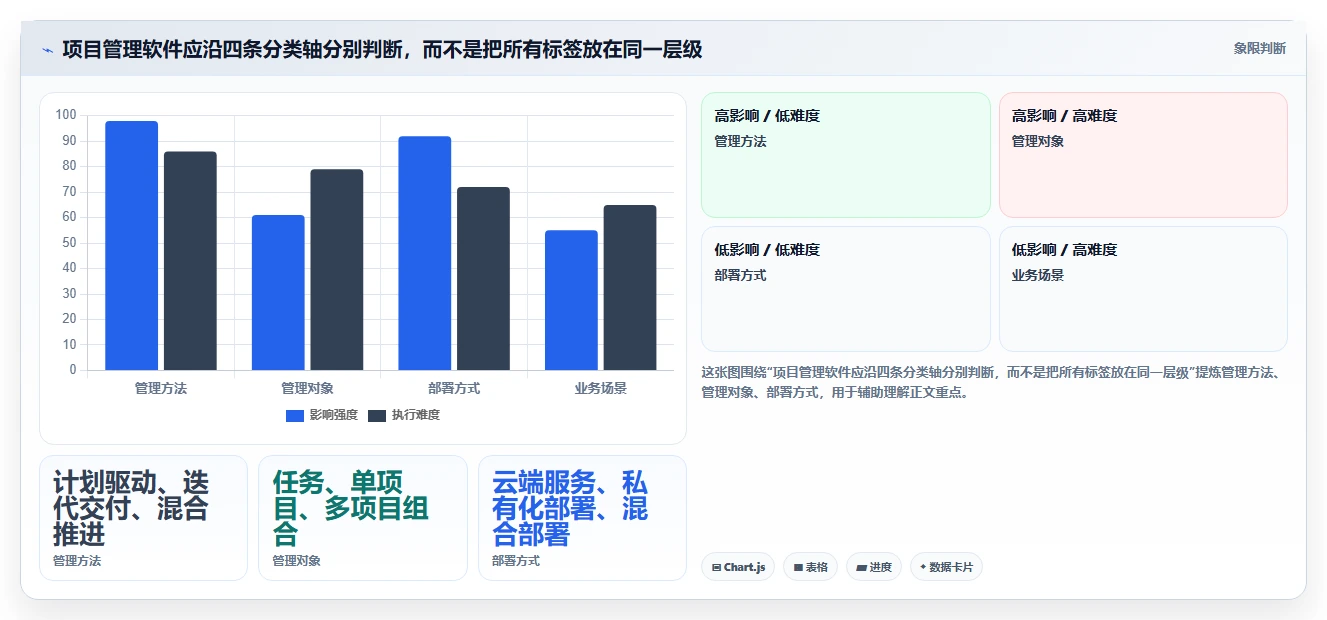Screen dimensions: 1327x620
Task: Click 部署方式 caption under 云端服务 card
Action: click(x=516, y=561)
